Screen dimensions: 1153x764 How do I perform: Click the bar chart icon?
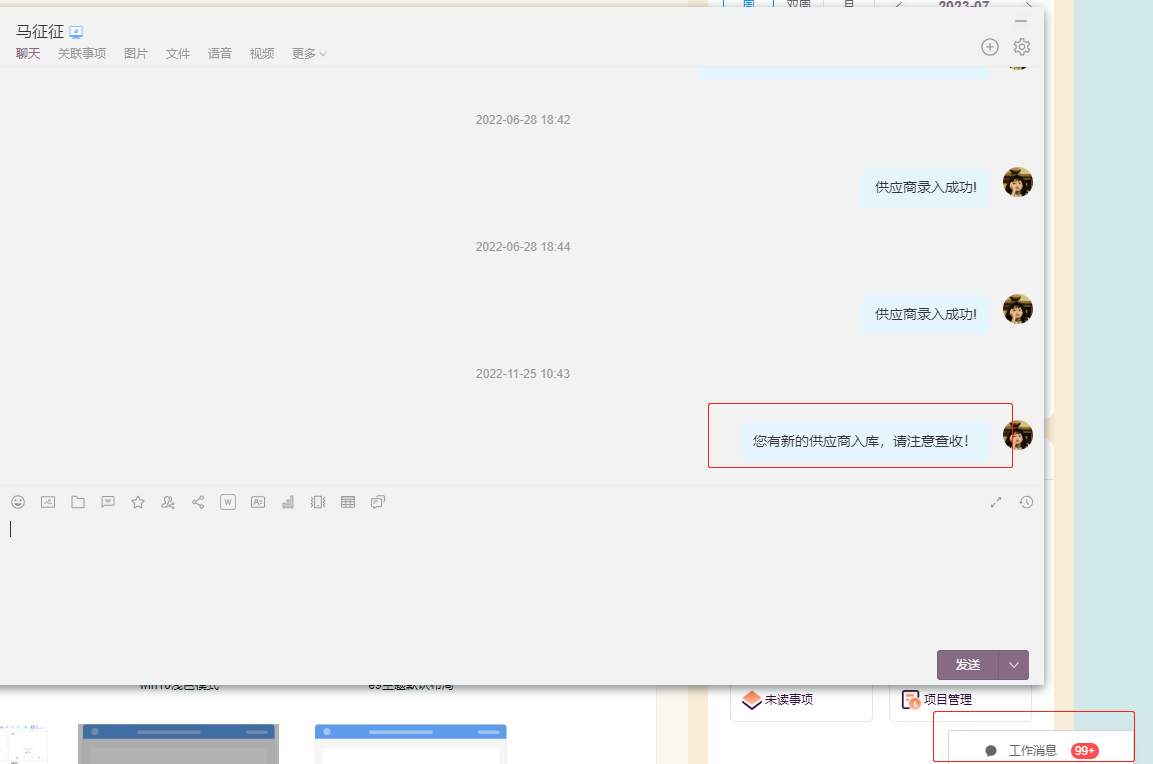(x=288, y=502)
